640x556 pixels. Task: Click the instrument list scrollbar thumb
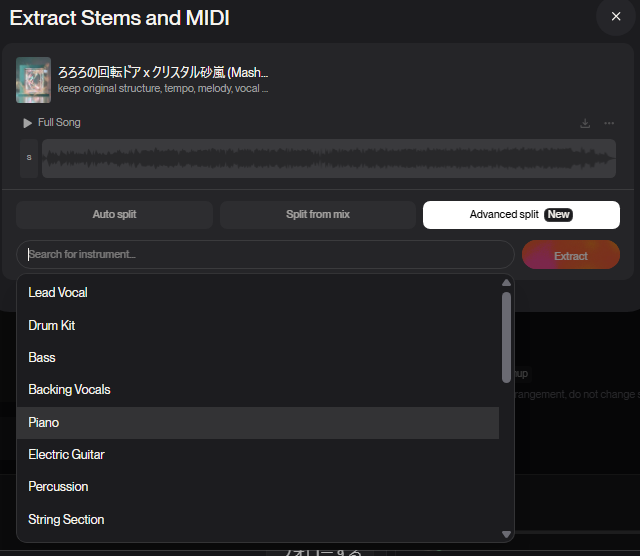[x=506, y=337]
